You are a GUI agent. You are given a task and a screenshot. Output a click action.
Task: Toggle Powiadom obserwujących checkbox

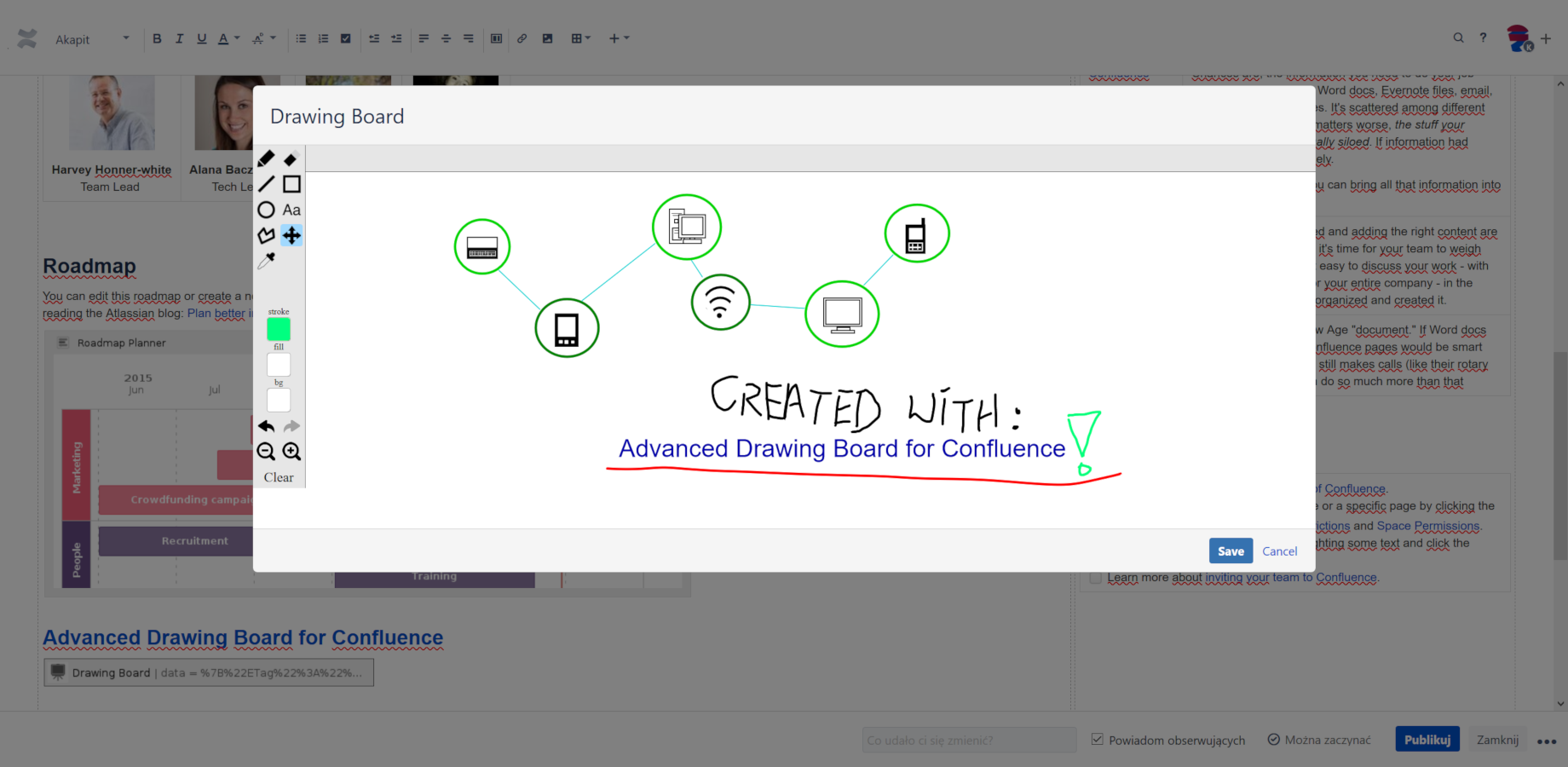pyautogui.click(x=1098, y=740)
